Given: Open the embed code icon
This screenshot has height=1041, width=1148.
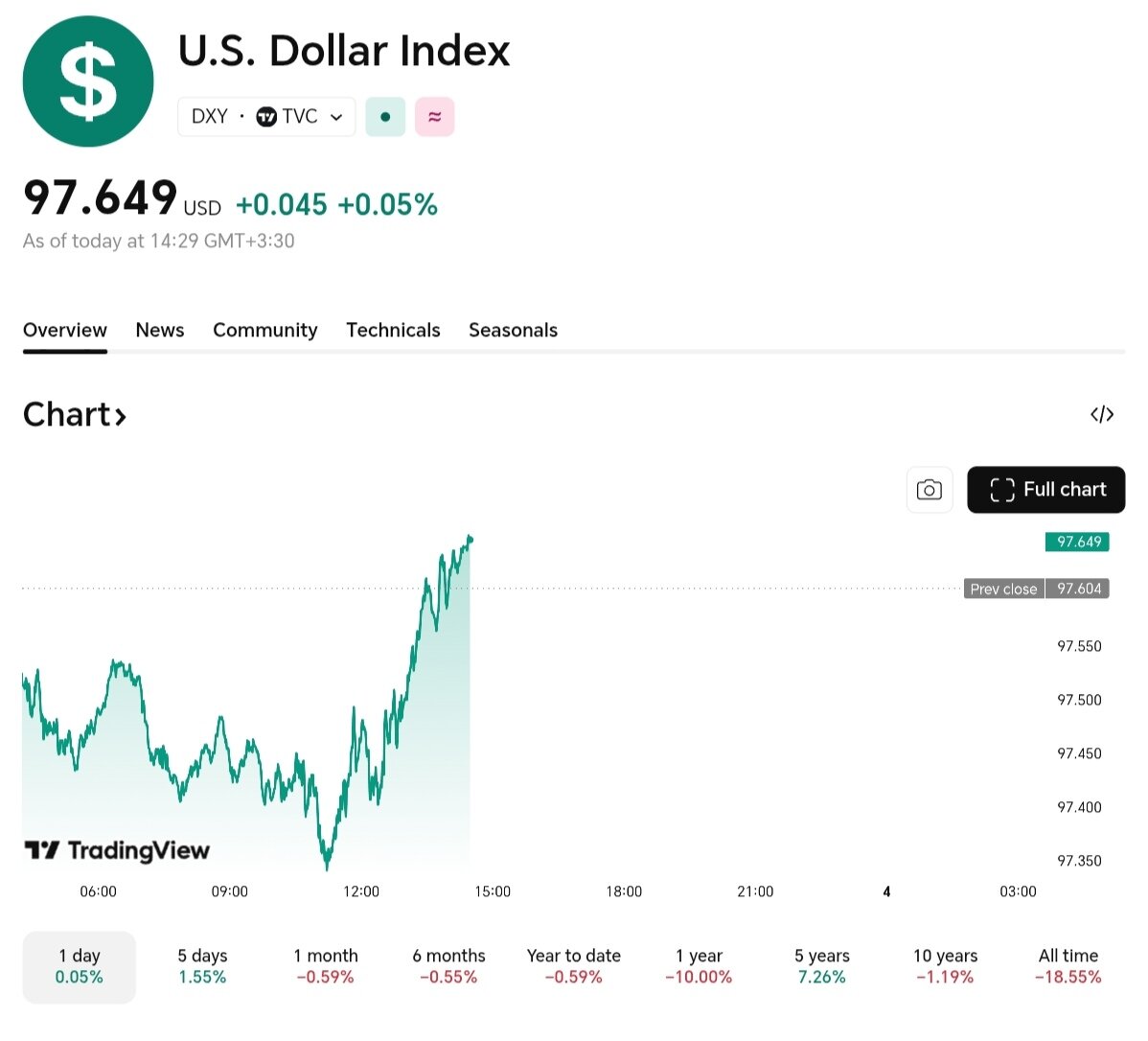Looking at the screenshot, I should tap(1102, 414).
